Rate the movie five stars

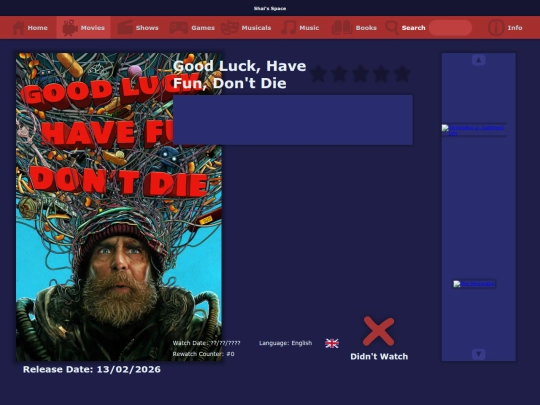[x=402, y=74]
